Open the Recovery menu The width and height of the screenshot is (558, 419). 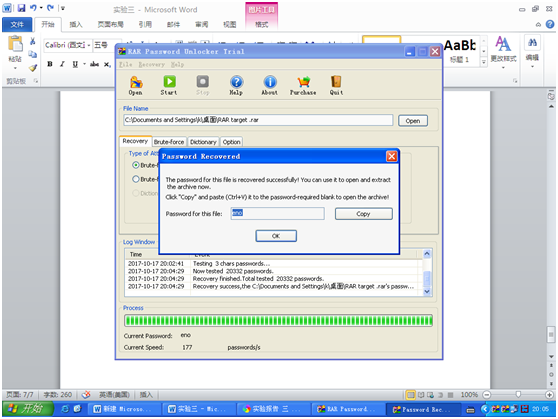(152, 64)
